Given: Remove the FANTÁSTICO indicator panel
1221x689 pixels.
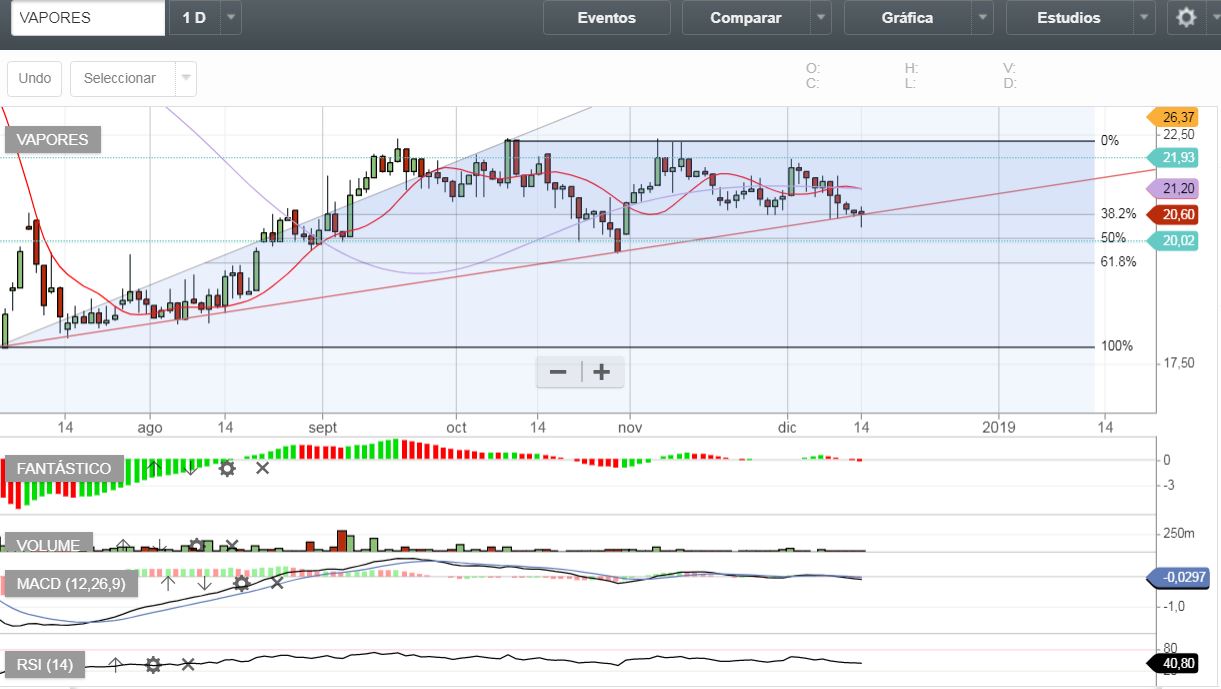Looking at the screenshot, I should (x=262, y=468).
